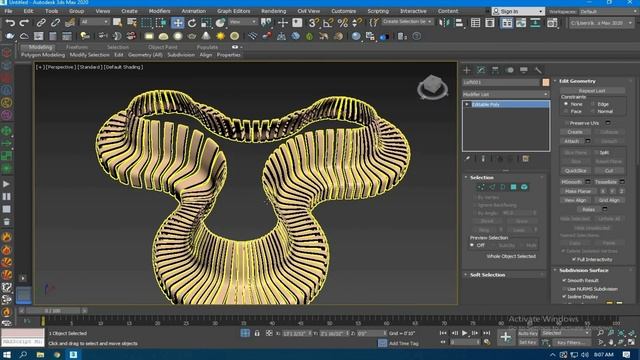
Task: Open the Rendering menu
Action: pyautogui.click(x=273, y=11)
